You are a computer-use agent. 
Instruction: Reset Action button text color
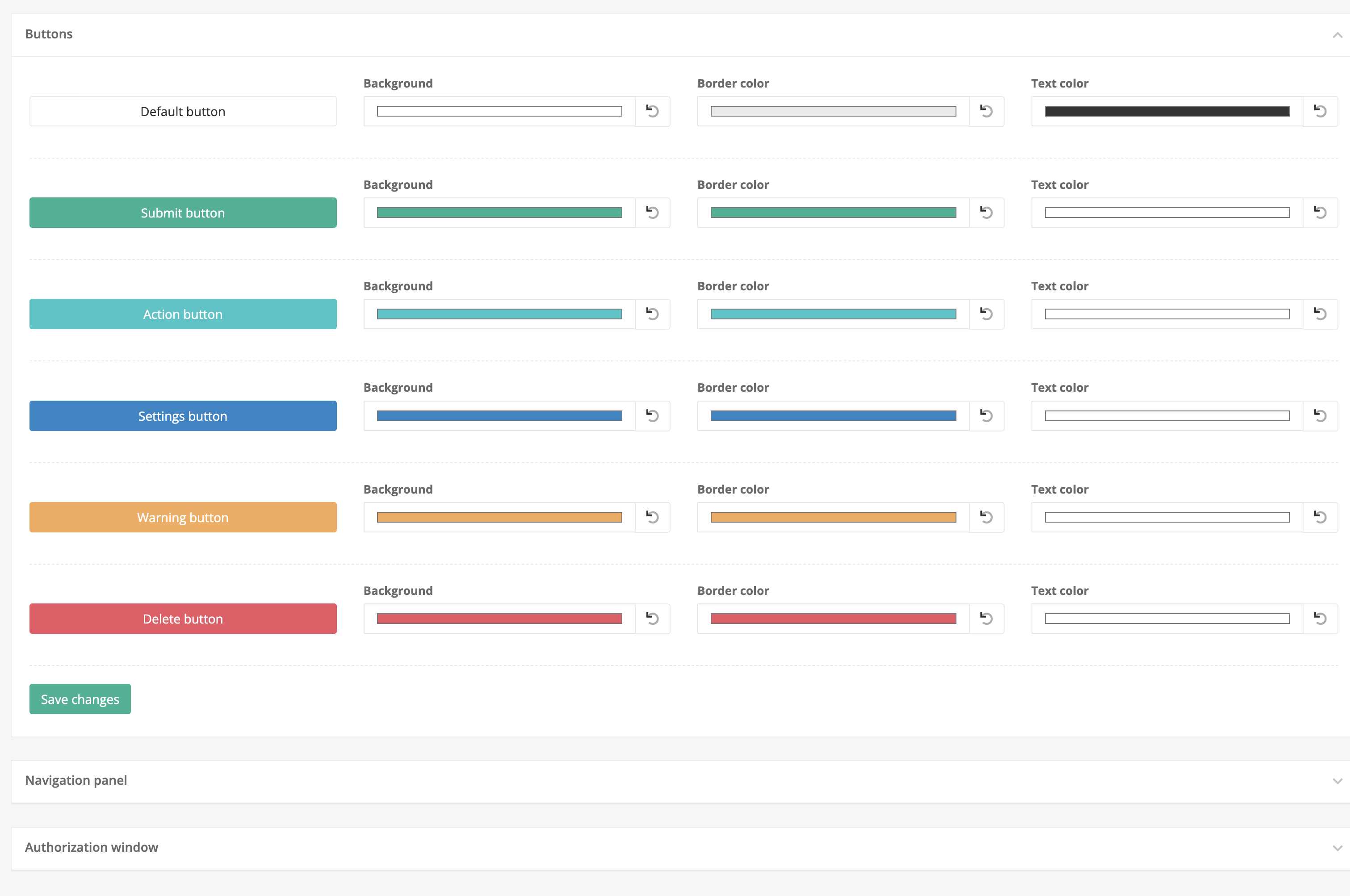(1320, 314)
